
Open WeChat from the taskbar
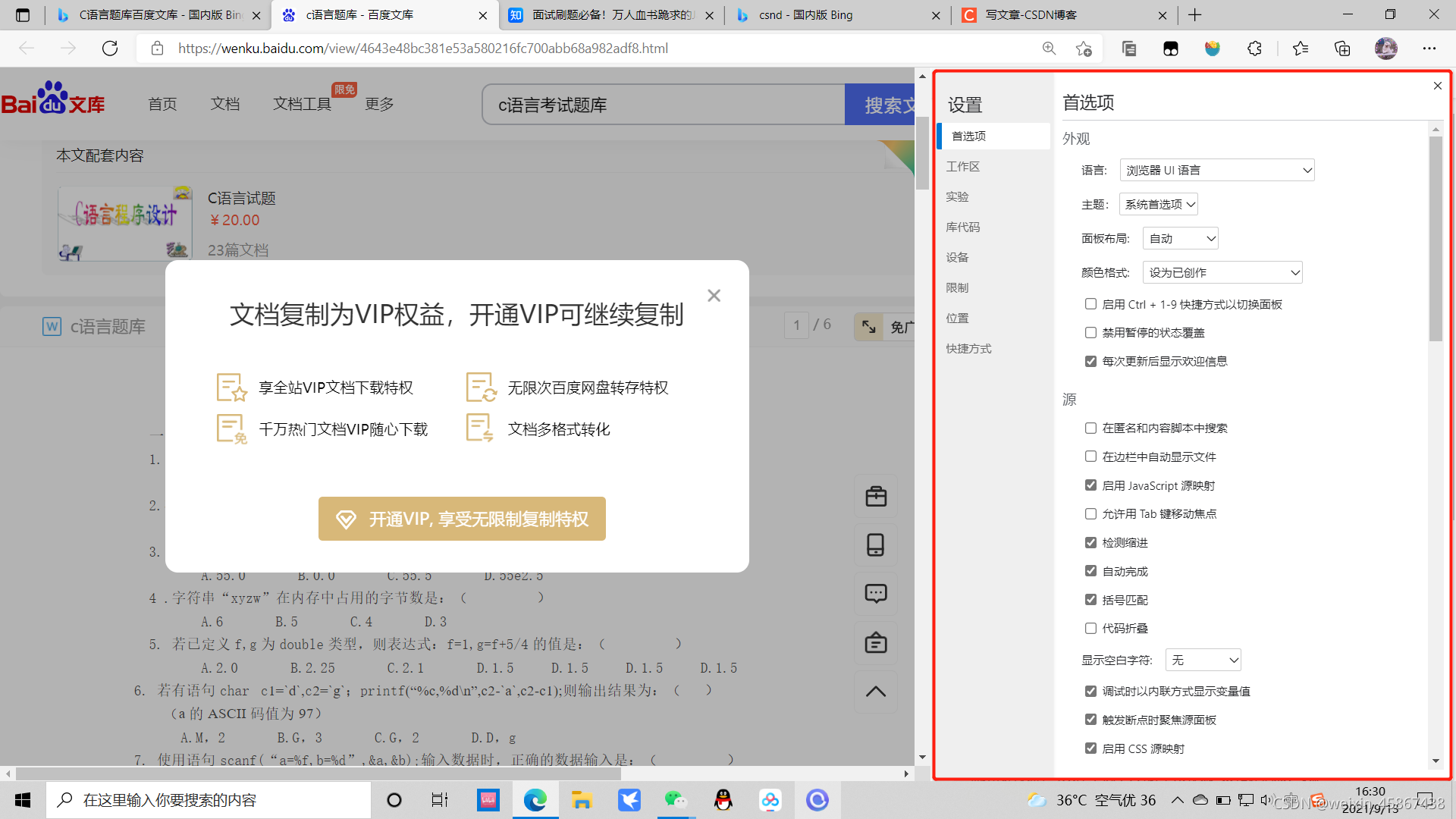(675, 800)
